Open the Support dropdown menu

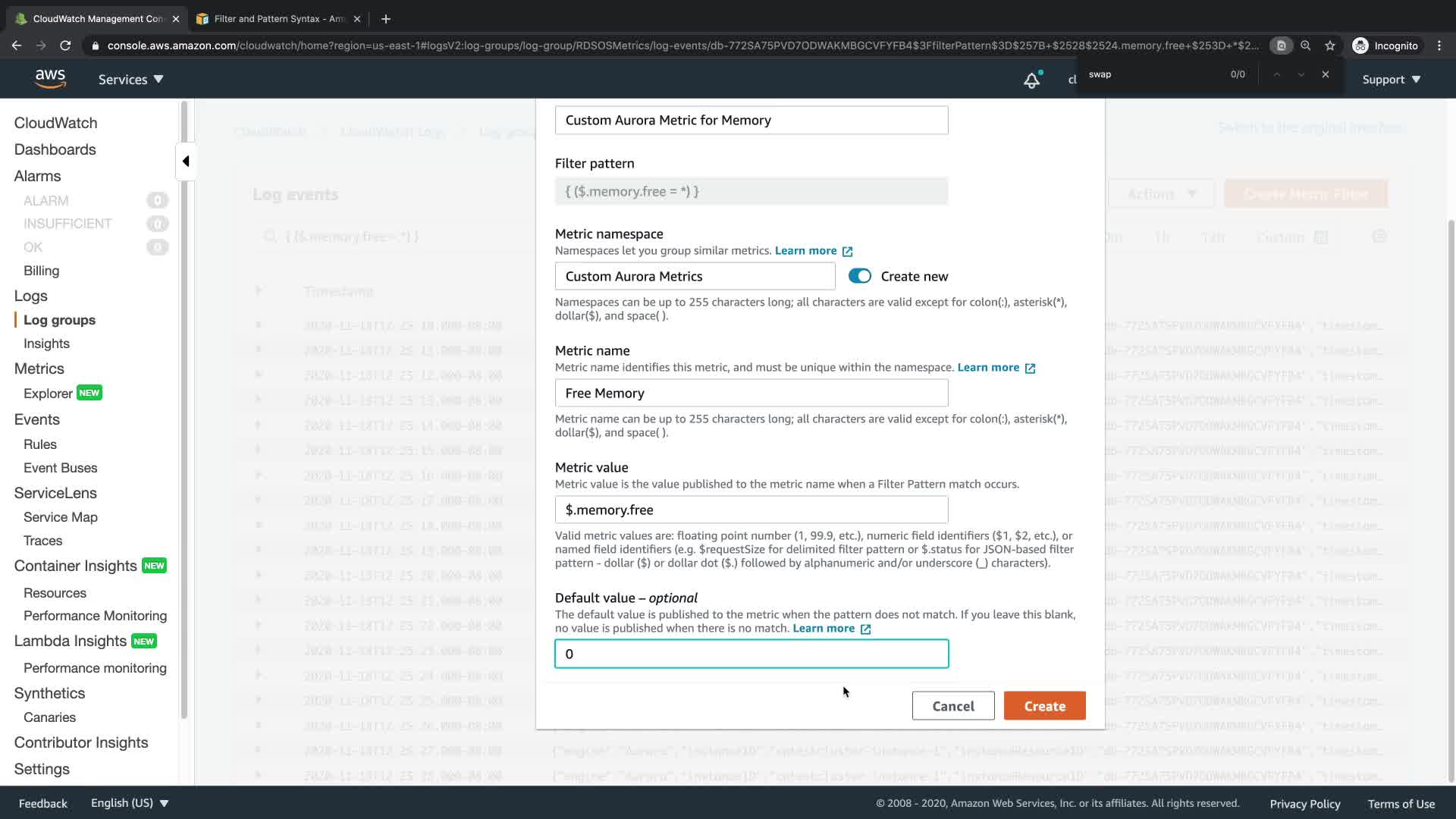click(x=1391, y=79)
